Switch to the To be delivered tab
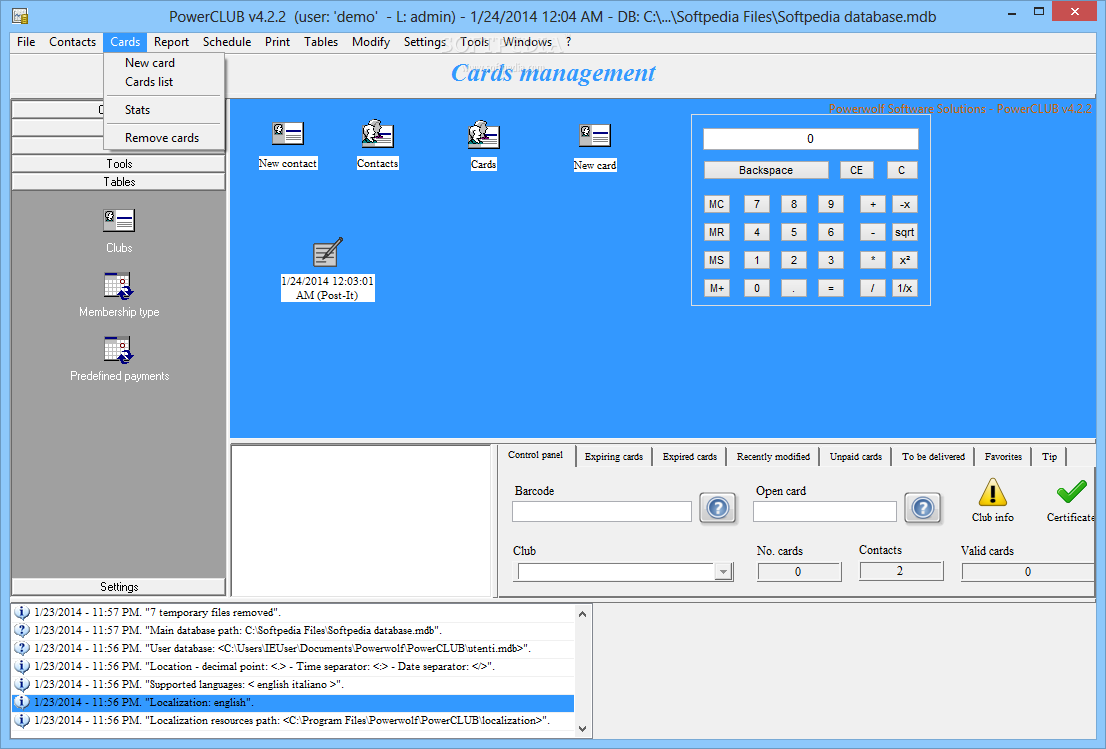 [x=933, y=456]
